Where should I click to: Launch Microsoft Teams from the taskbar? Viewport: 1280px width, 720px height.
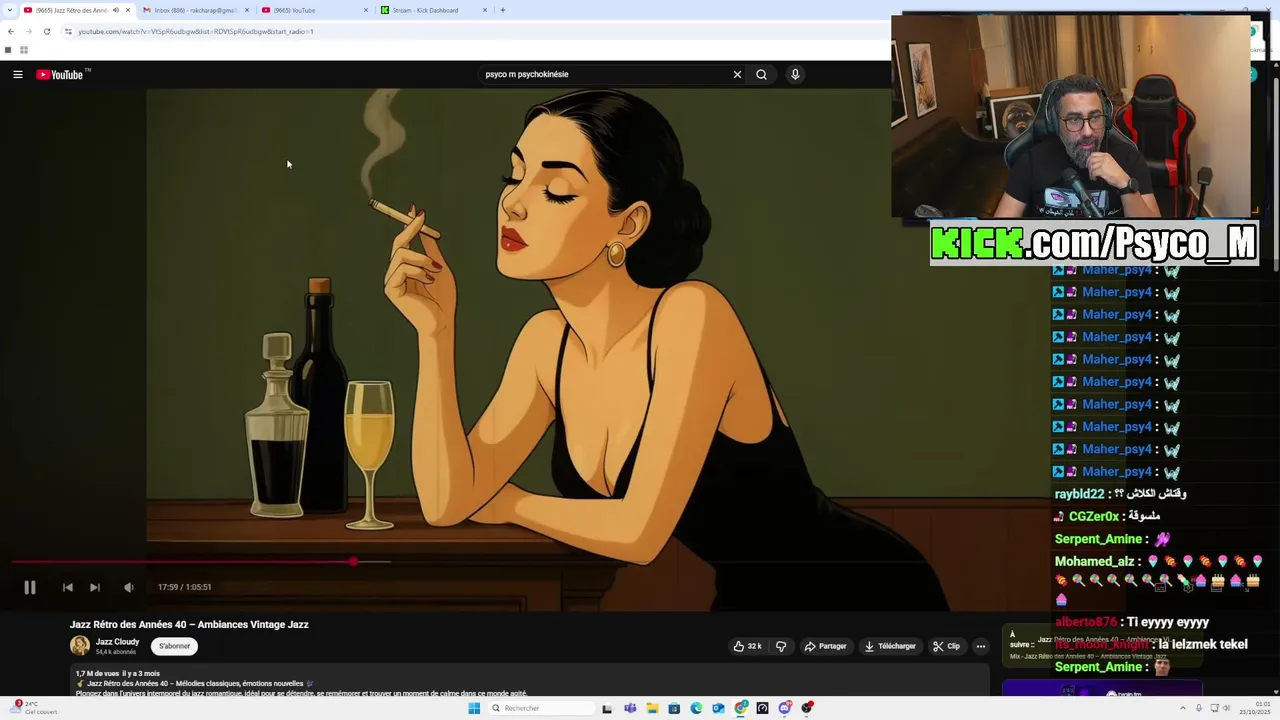[630, 708]
